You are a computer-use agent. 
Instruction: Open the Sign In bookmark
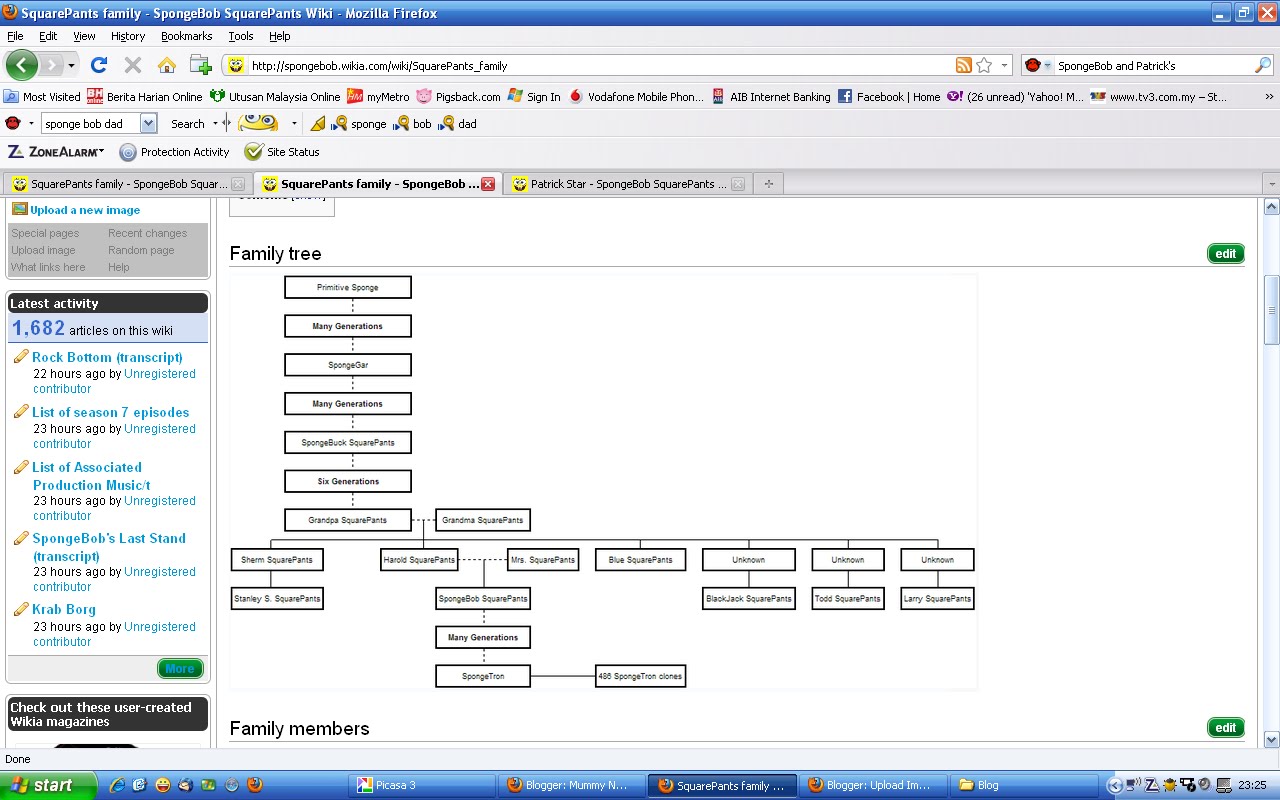tap(534, 97)
